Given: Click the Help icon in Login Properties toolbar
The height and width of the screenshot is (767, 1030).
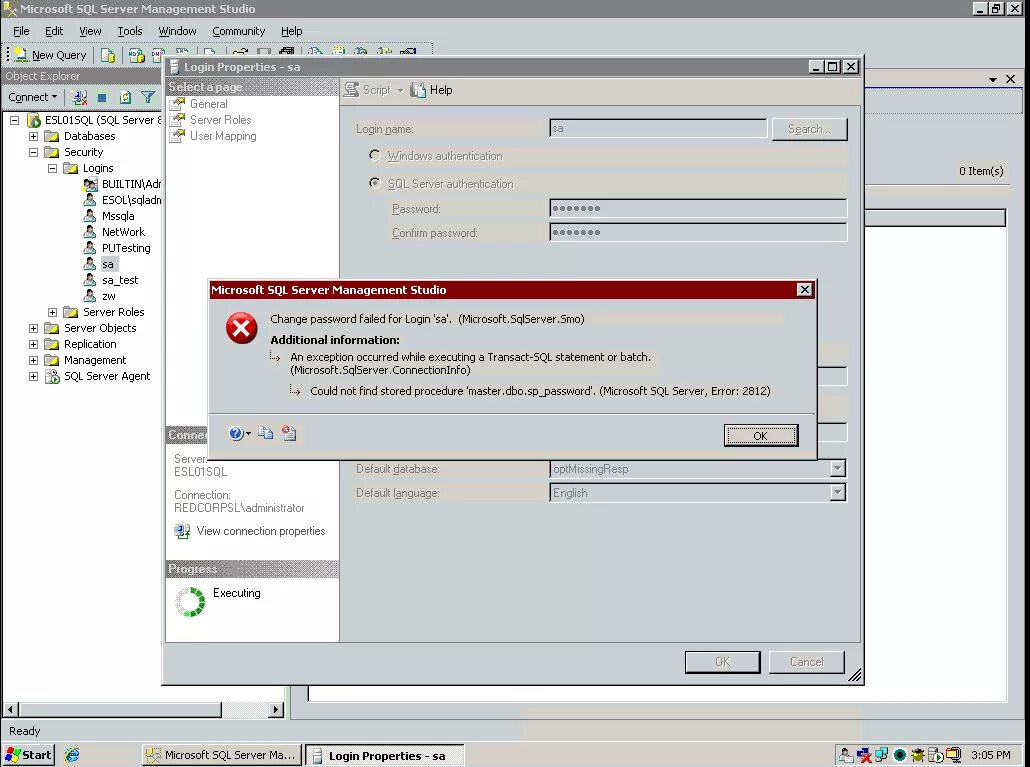Looking at the screenshot, I should point(418,90).
